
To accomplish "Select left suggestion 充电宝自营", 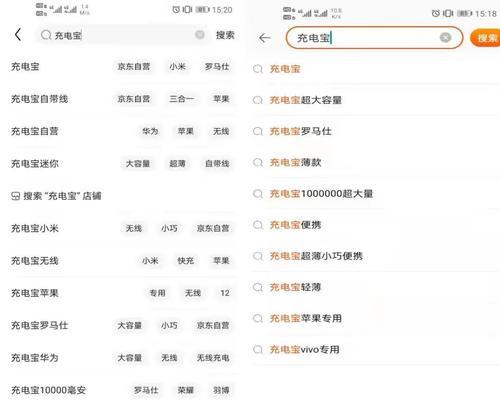I will (x=35, y=131).
